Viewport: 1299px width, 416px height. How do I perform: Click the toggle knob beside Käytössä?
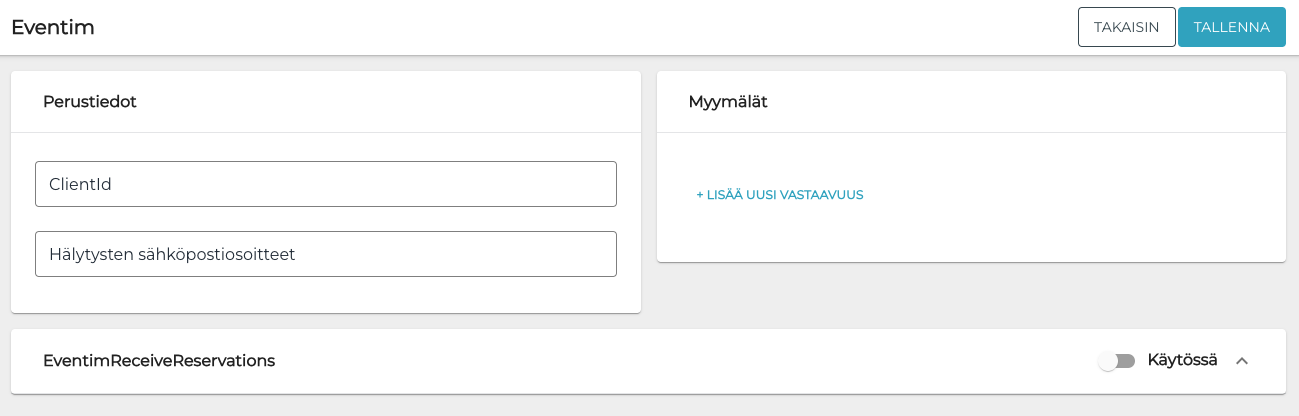coord(1108,362)
